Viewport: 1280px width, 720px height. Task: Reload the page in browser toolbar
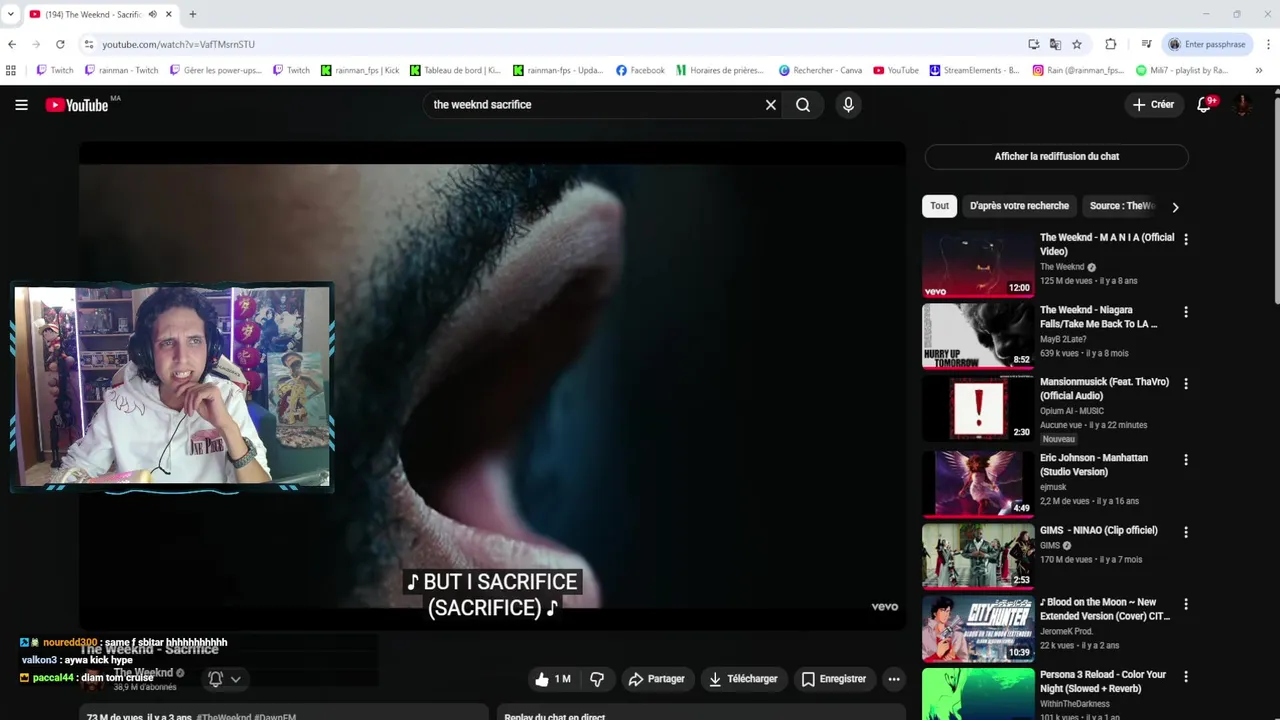click(x=60, y=44)
